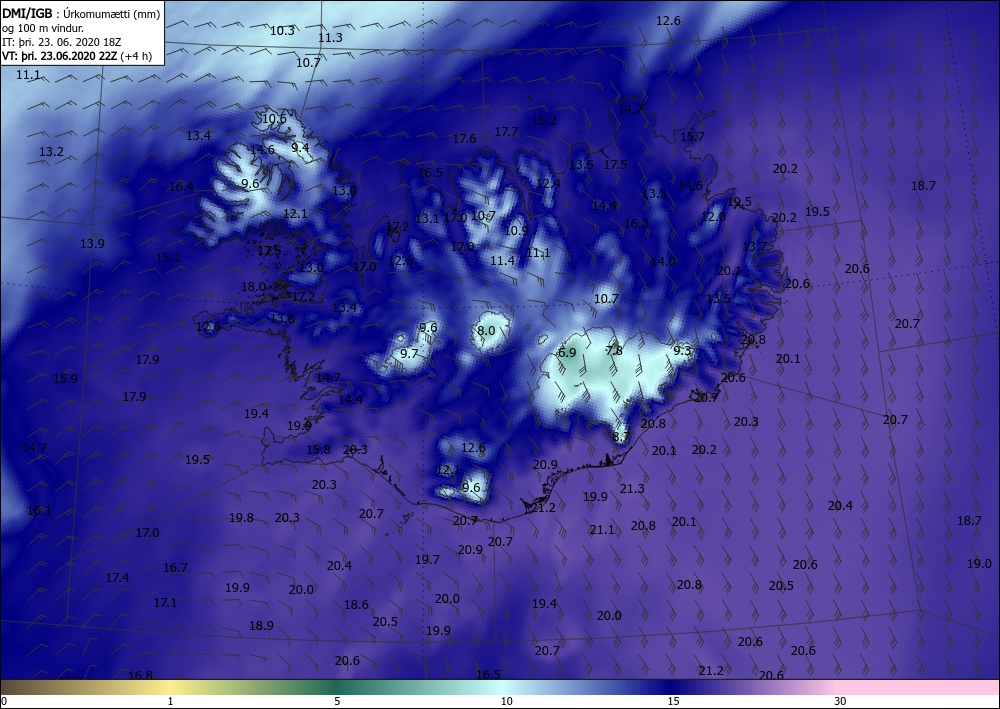Image resolution: width=1000 pixels, height=709 pixels.
Task: Click the map value 10.3
Action: coord(283,30)
